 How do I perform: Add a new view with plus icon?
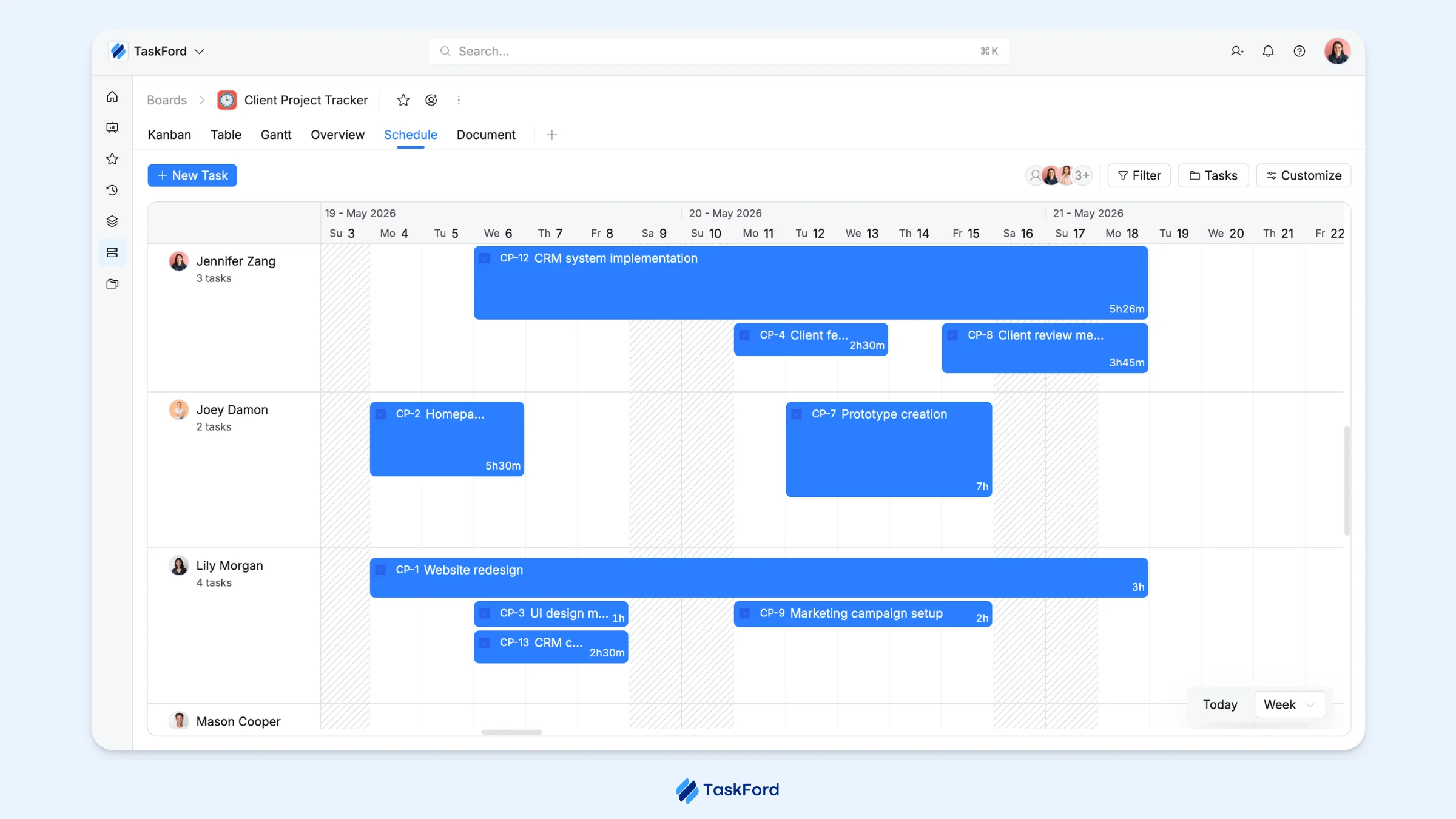tap(551, 135)
